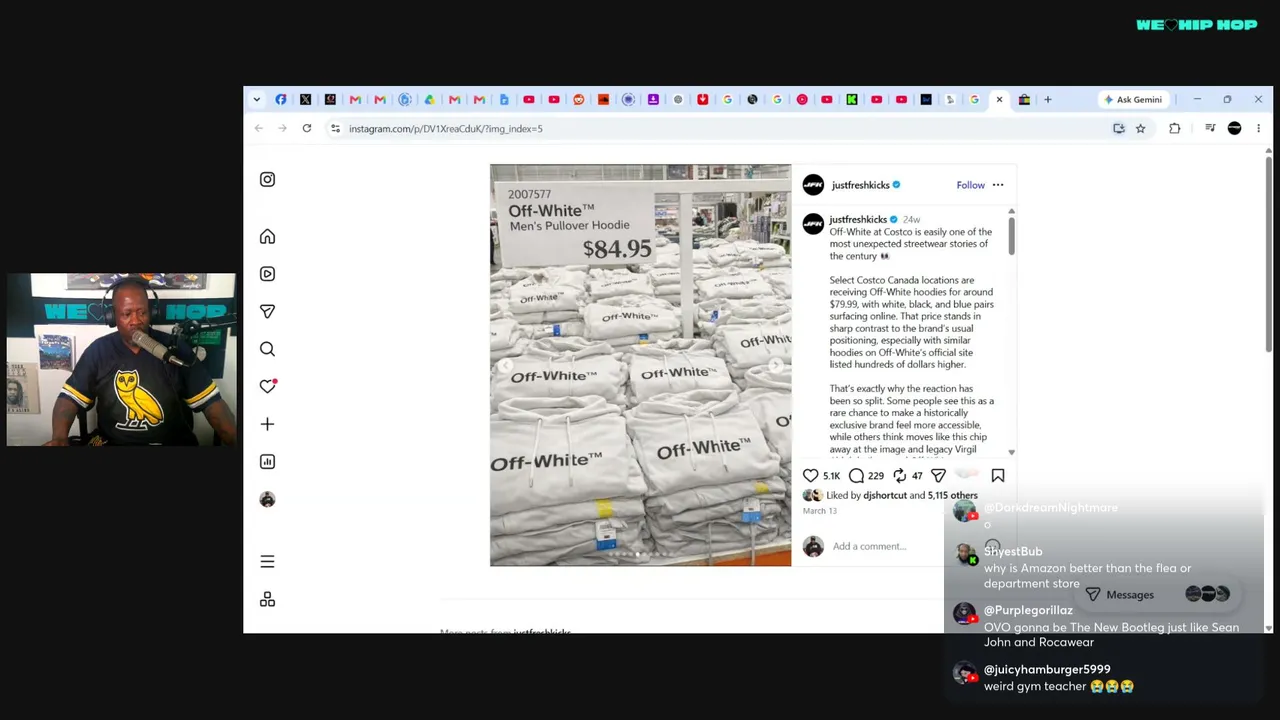Open the Extensions puzzle icon
Image resolution: width=1280 pixels, height=720 pixels.
[1175, 128]
